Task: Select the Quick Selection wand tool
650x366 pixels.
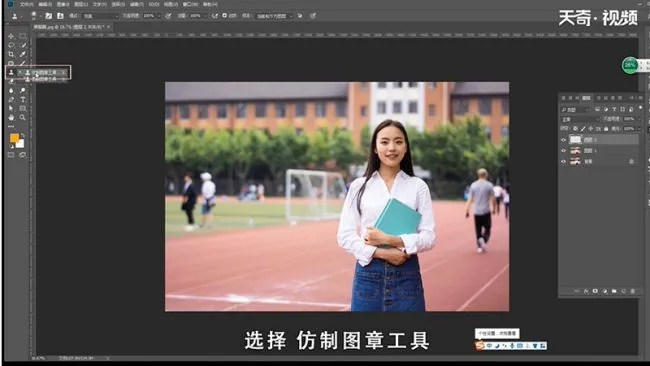Action: [23, 45]
